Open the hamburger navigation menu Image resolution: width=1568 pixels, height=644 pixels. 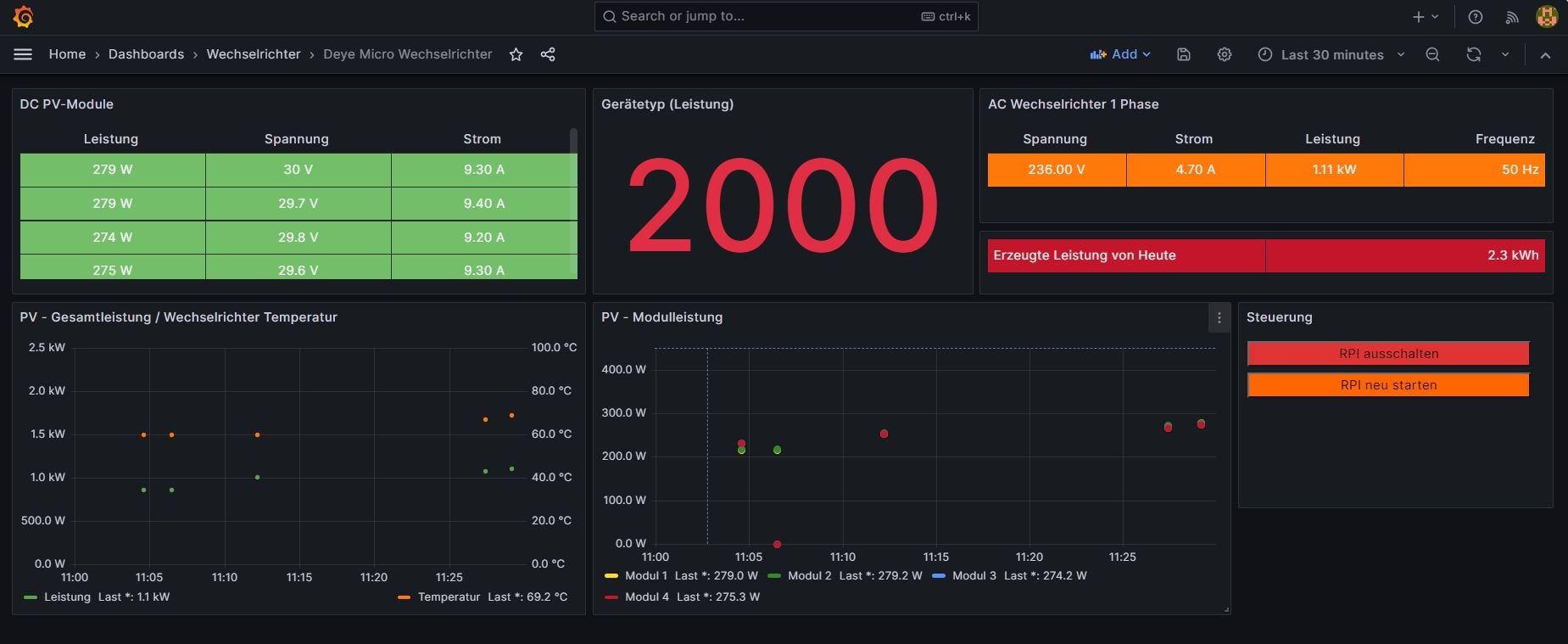tap(23, 54)
